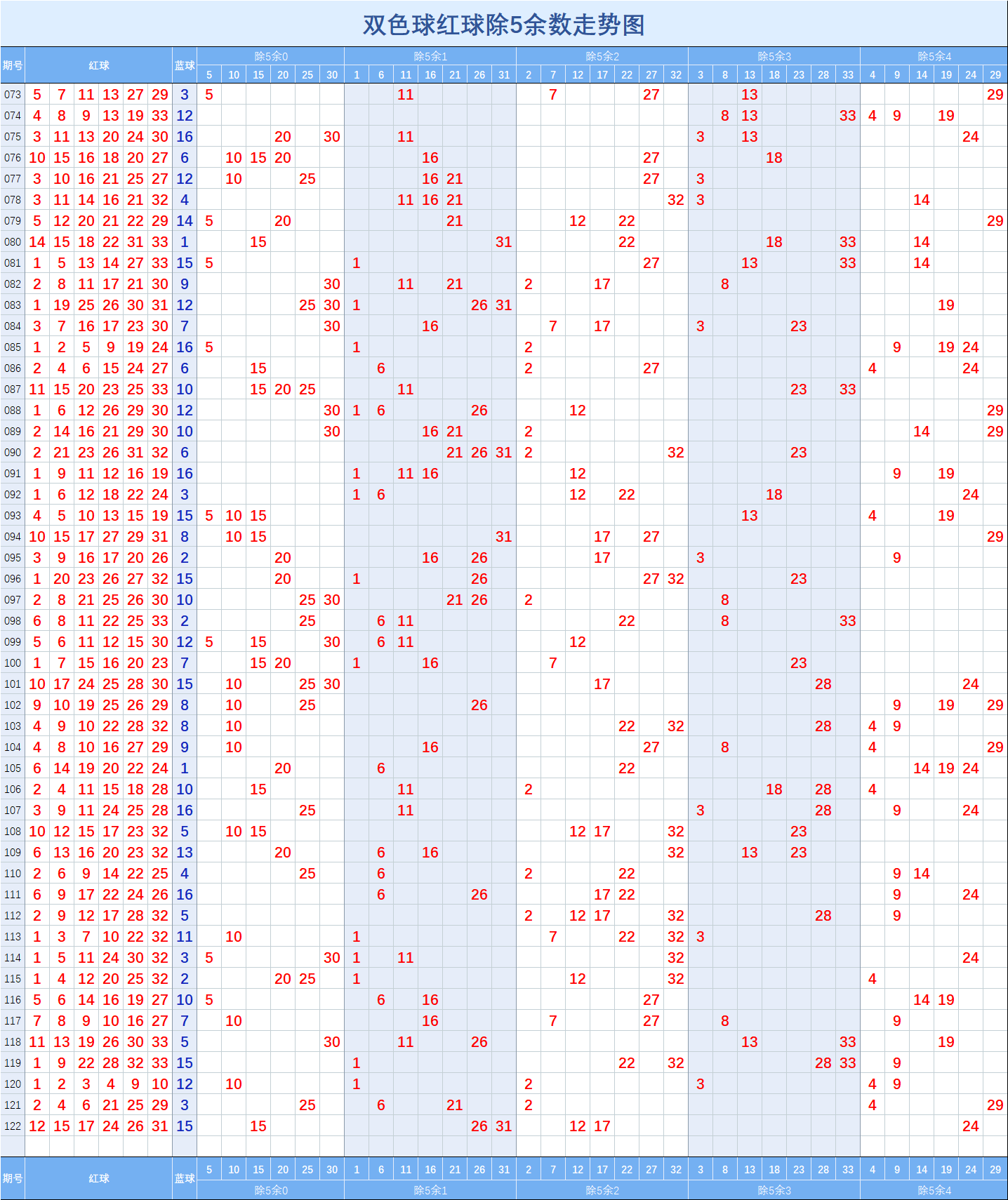Click 29 in 除5余4 section of row 073
This screenshot has height=1200, width=1008.
click(x=995, y=94)
